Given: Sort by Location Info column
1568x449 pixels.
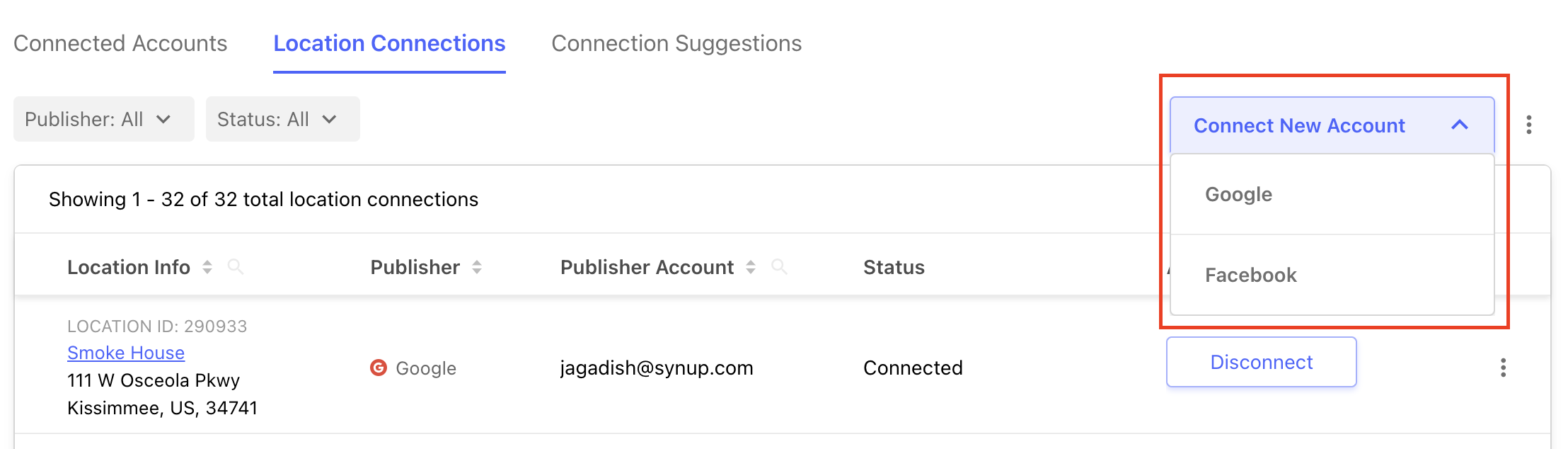Looking at the screenshot, I should (x=207, y=267).
